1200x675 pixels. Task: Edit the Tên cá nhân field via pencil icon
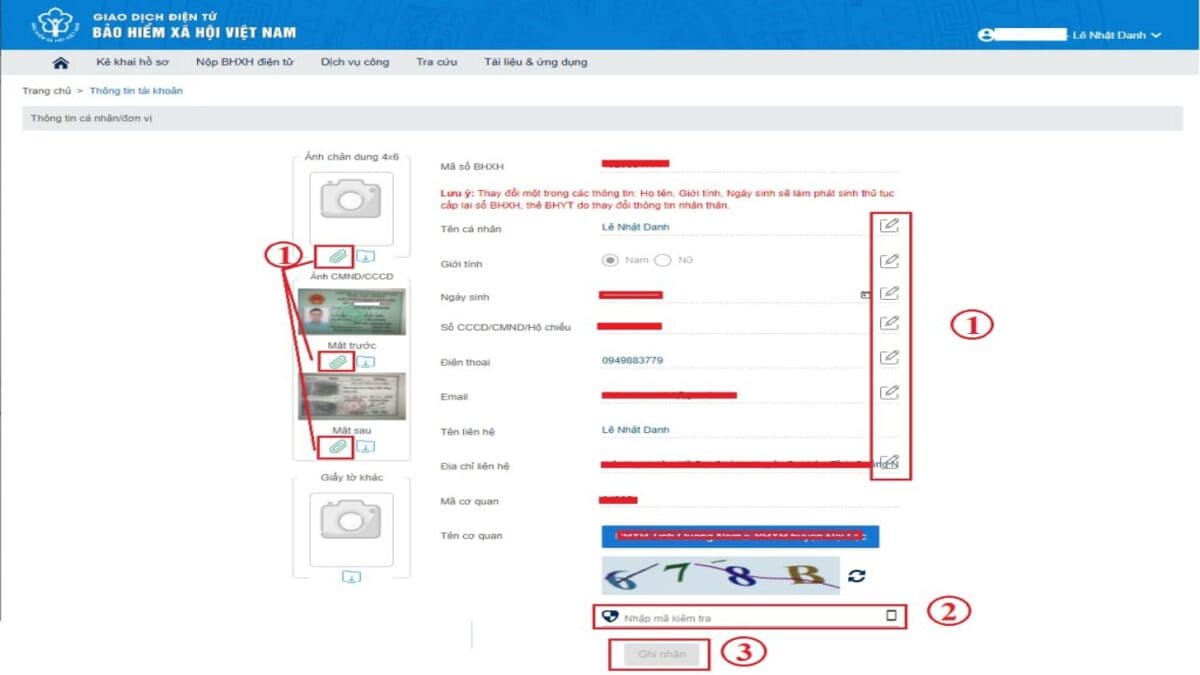pyautogui.click(x=890, y=225)
